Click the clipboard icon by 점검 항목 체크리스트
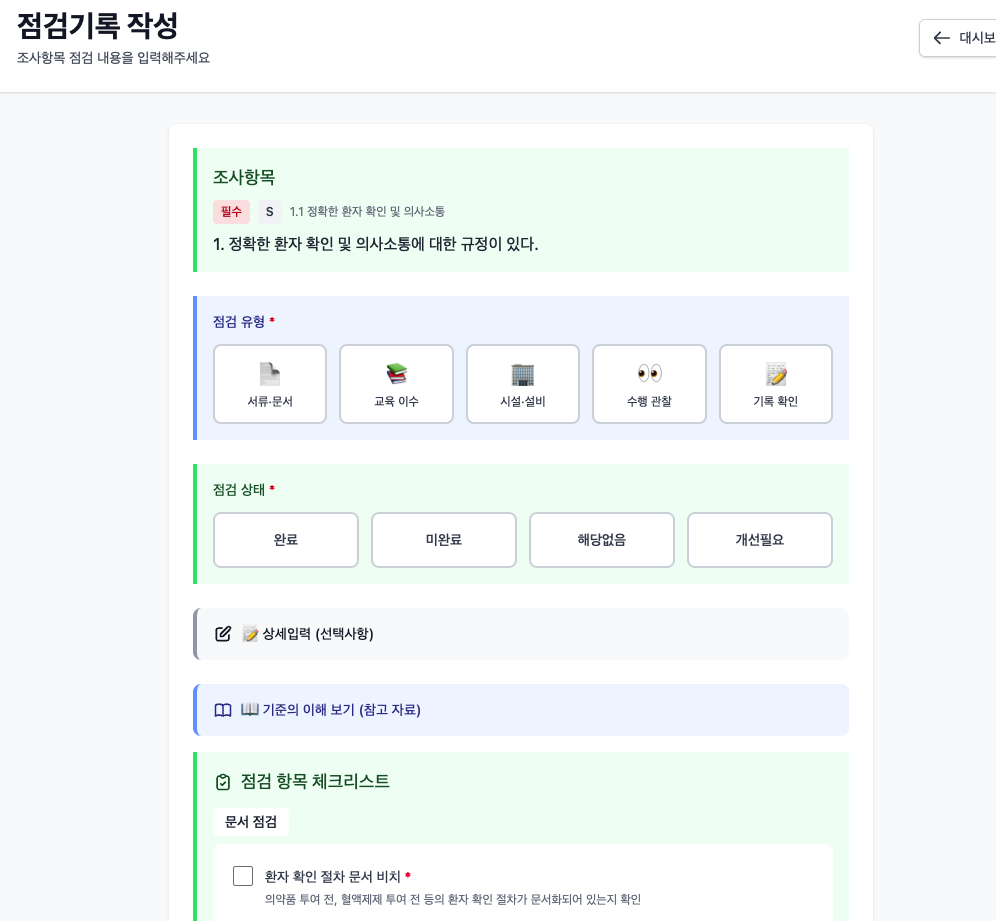Image resolution: width=996 pixels, height=921 pixels. pyautogui.click(x=222, y=781)
